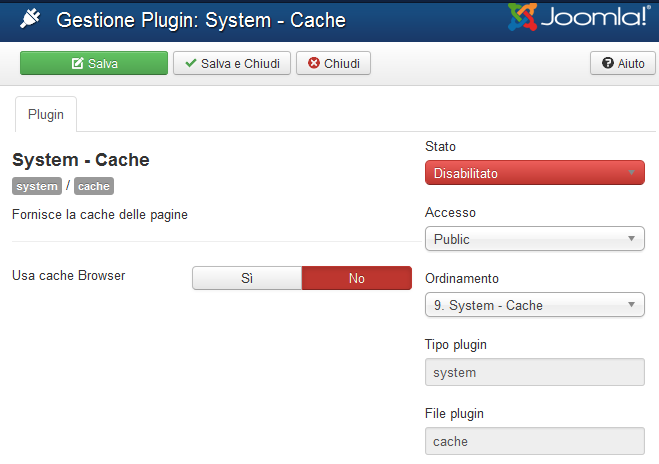This screenshot has height=464, width=659.
Task: Click the 'system' gray label badge
Action: [37, 186]
